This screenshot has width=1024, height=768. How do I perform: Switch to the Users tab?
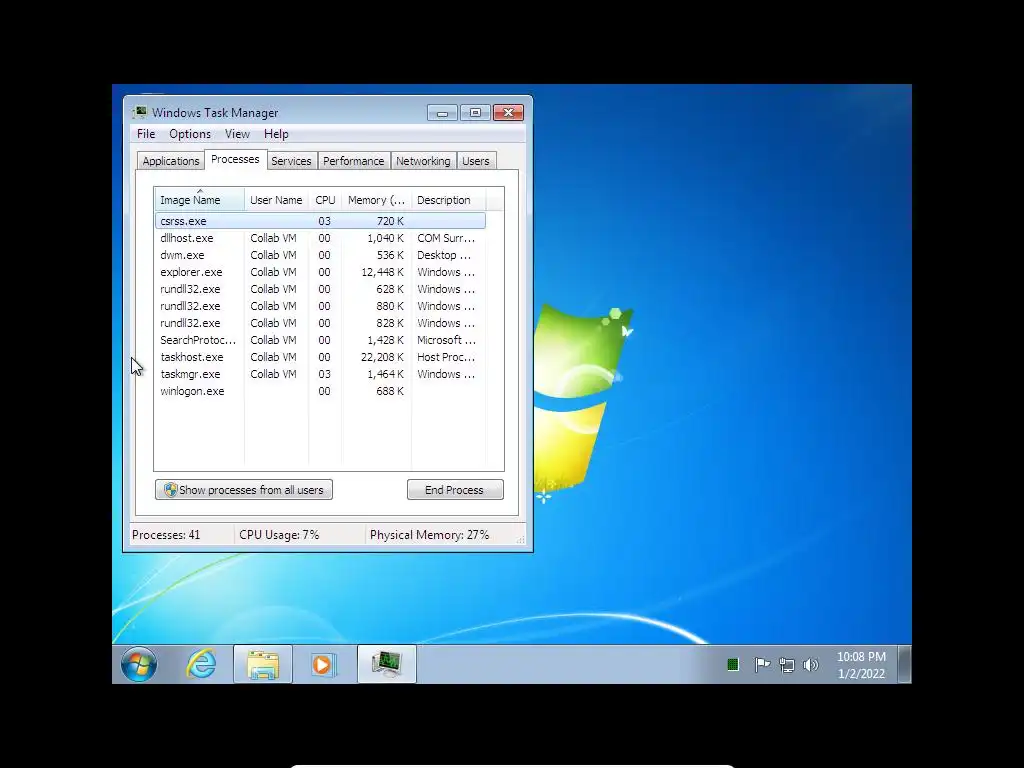point(475,161)
